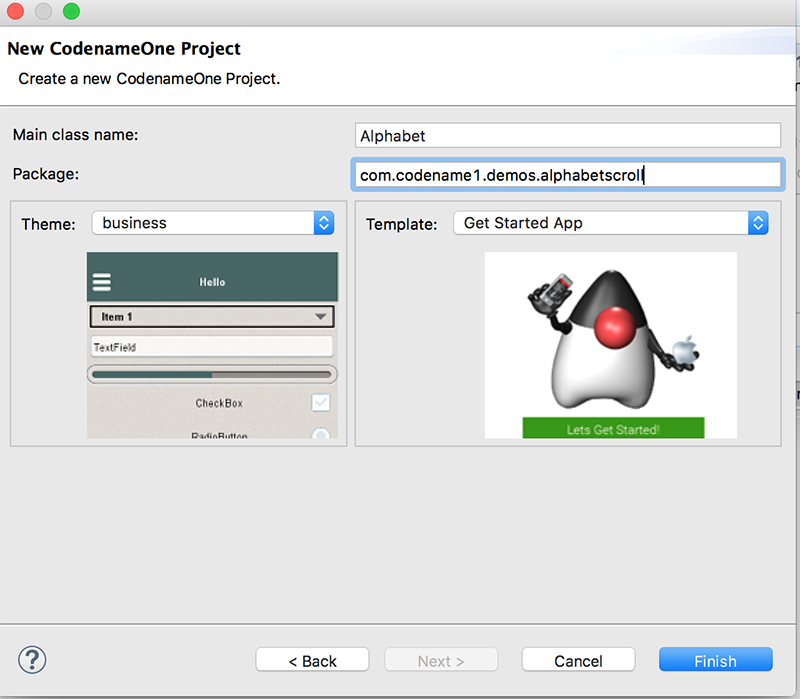Click the Package name input field

tap(567, 174)
